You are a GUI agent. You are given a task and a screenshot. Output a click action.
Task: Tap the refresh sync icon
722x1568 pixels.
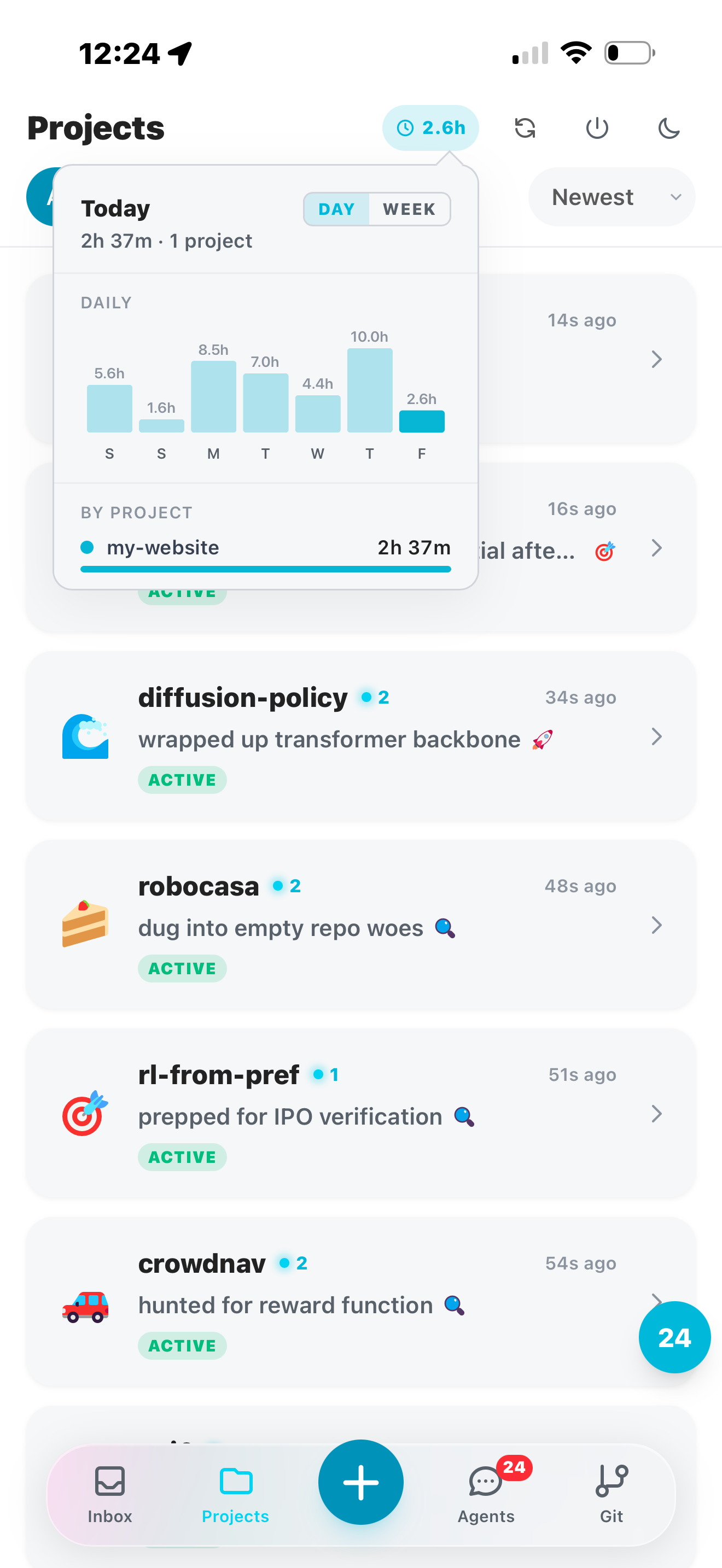point(525,128)
